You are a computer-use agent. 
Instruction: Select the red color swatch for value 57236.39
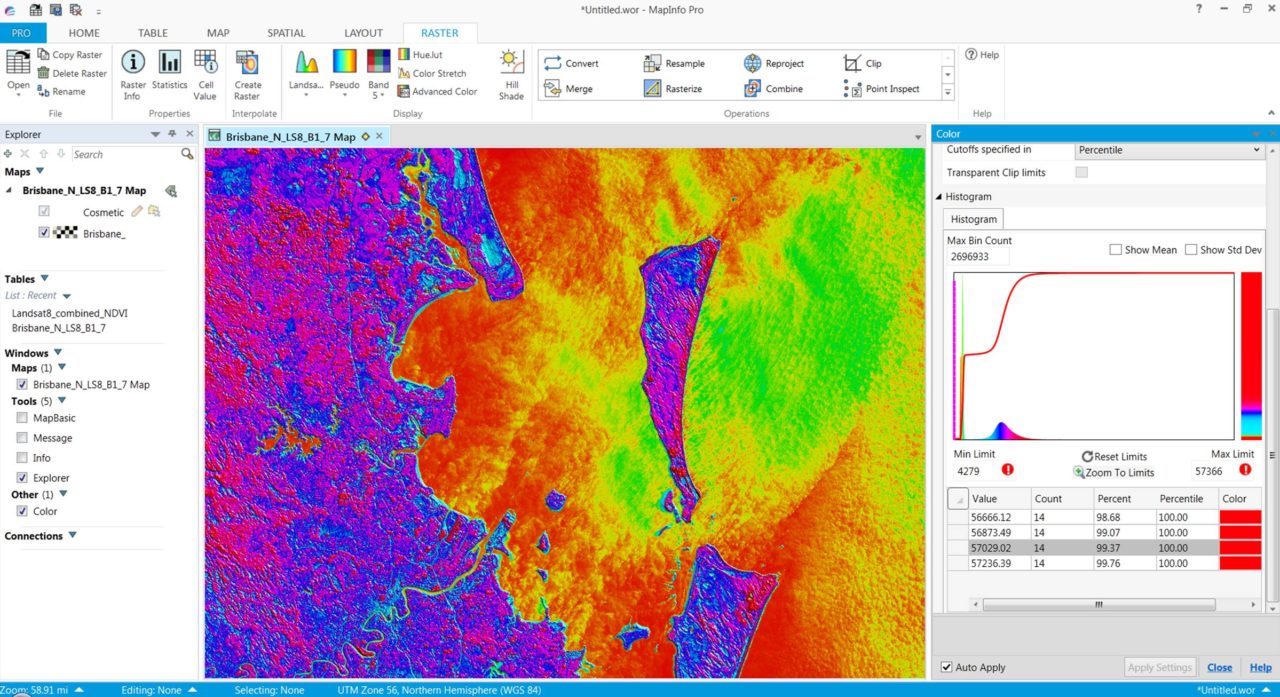click(1239, 563)
